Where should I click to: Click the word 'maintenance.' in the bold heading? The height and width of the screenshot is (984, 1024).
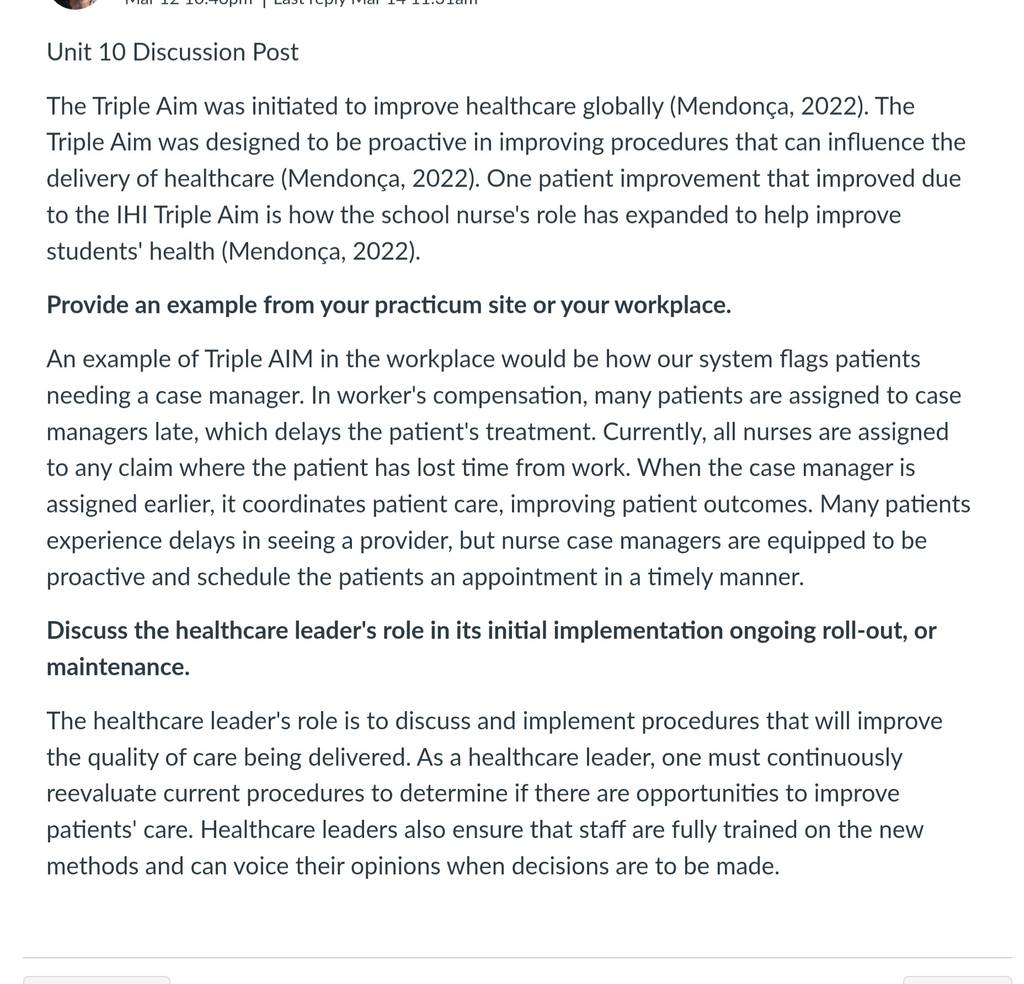(118, 667)
